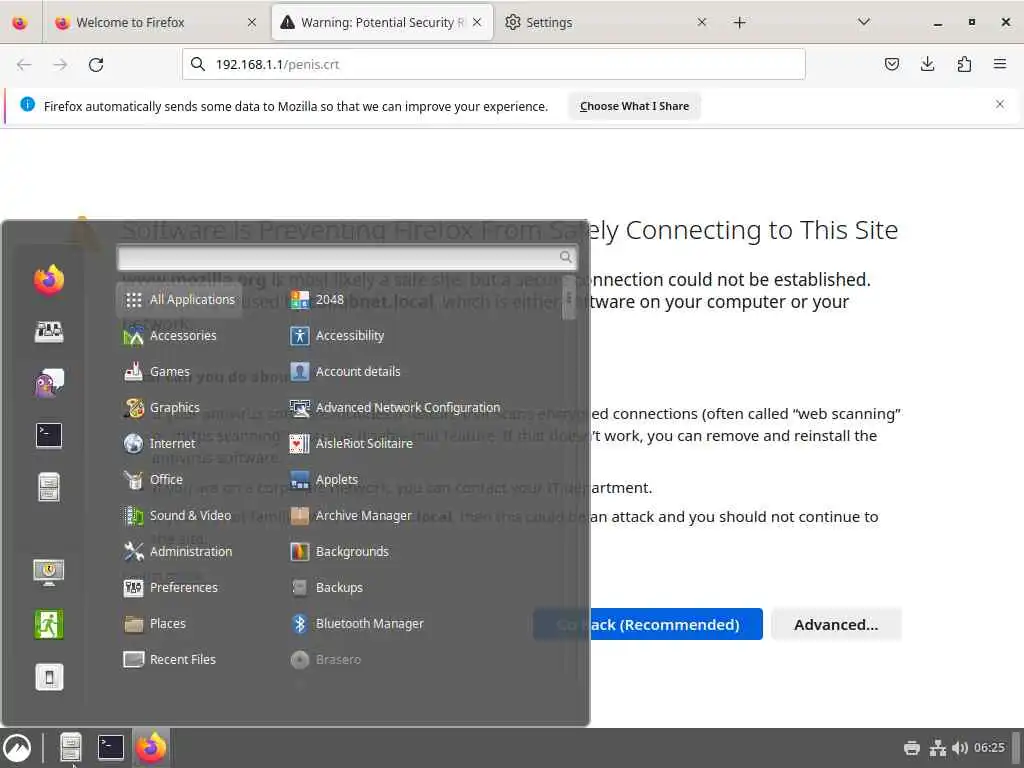This screenshot has width=1024, height=768.
Task: Click Firefox window button in bottom panel
Action: 151,748
